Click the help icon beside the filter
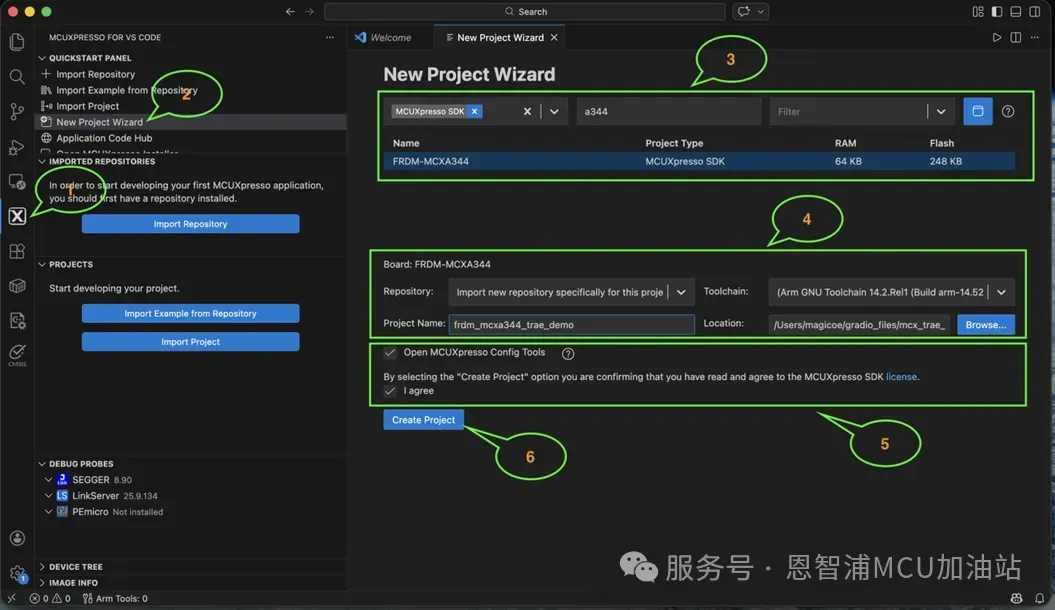 click(x=1007, y=112)
